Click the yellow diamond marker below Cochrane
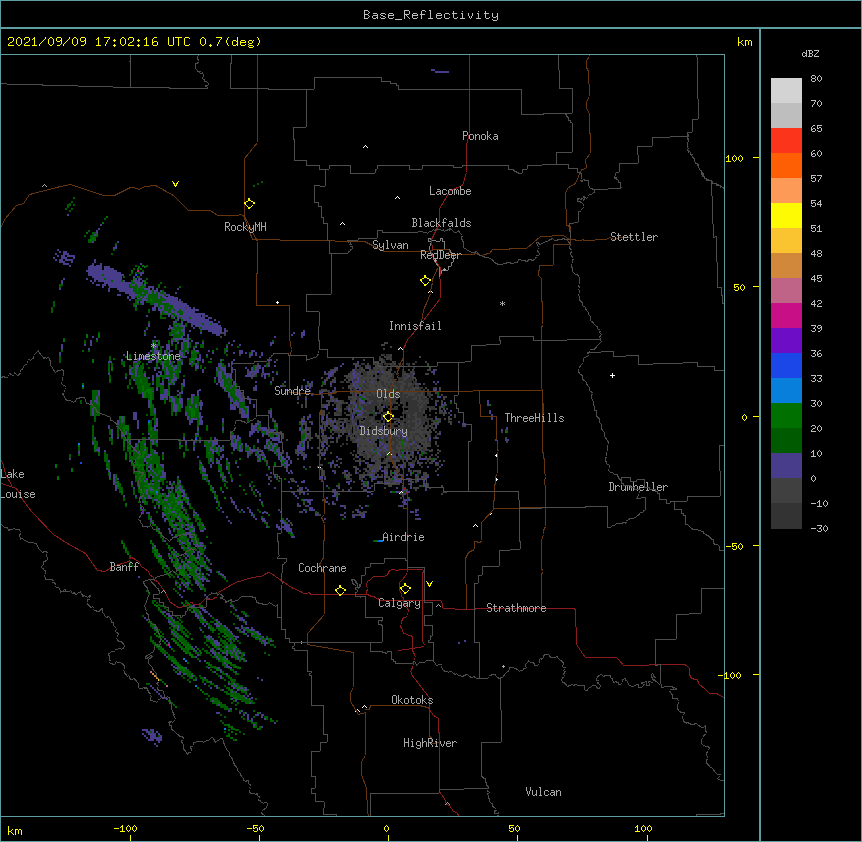 (x=340, y=590)
